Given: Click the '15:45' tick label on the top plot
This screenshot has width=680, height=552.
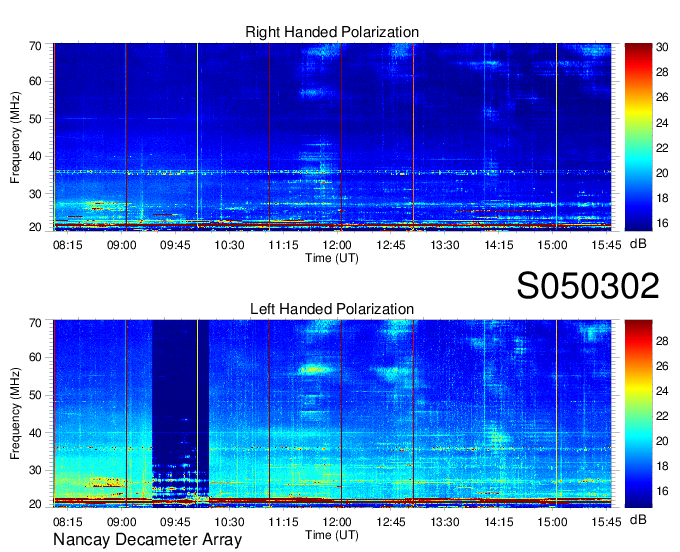Looking at the screenshot, I should (606, 245).
